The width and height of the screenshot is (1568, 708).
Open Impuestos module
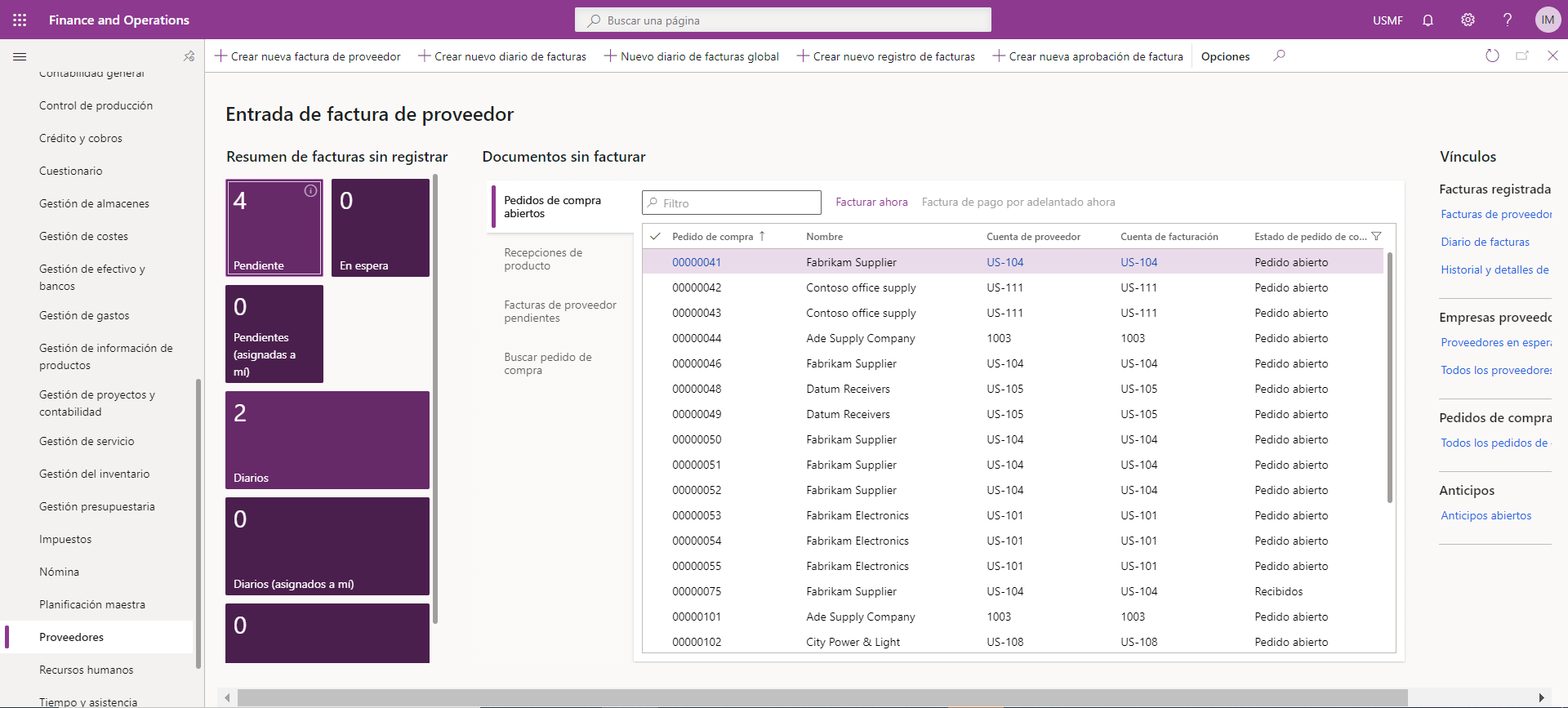[x=65, y=539]
